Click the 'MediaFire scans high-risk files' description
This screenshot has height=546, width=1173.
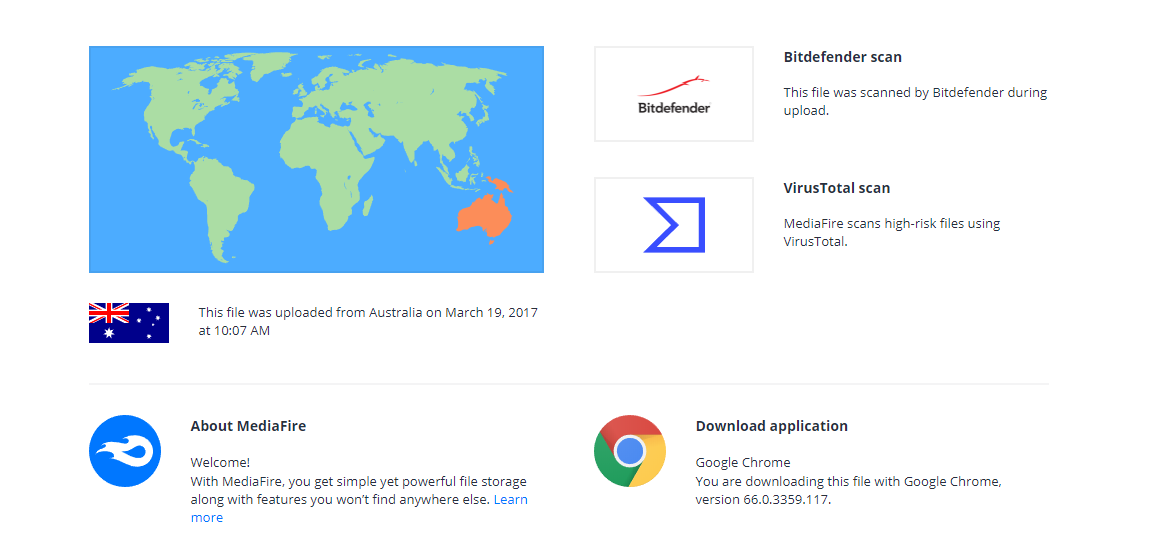point(892,233)
